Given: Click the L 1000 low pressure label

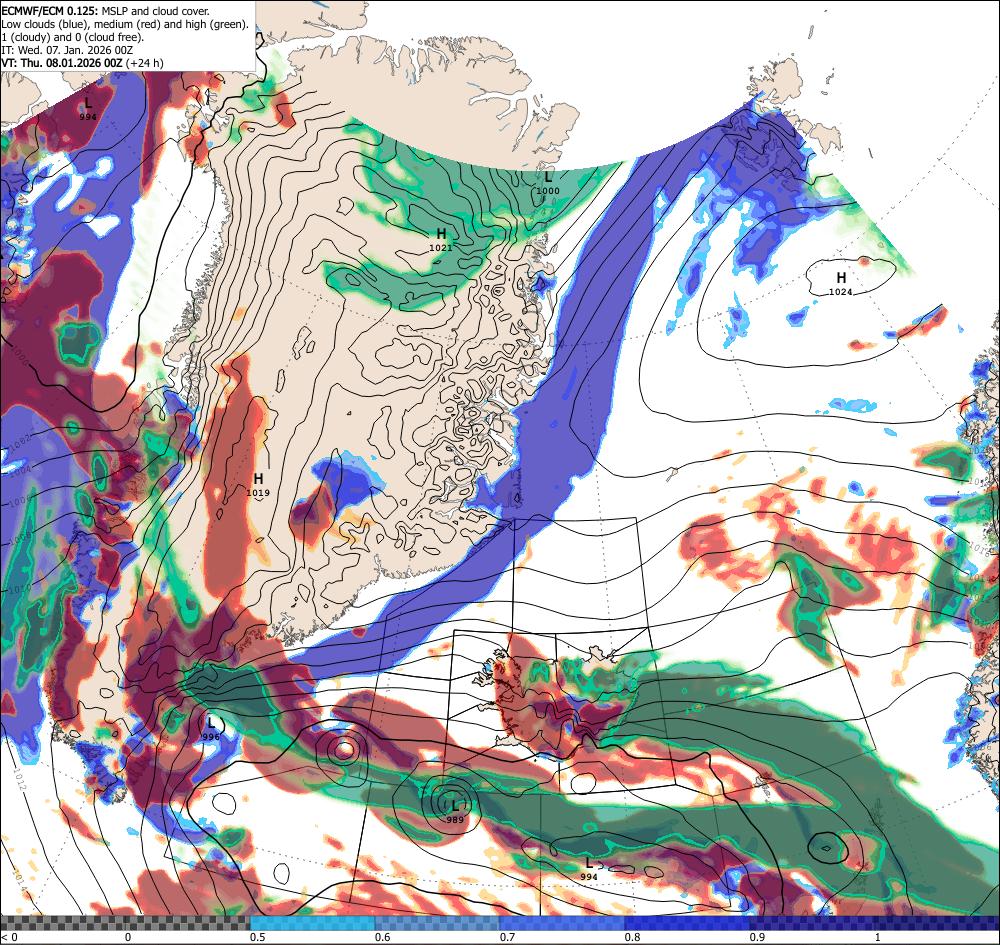Looking at the screenshot, I should click(x=547, y=182).
